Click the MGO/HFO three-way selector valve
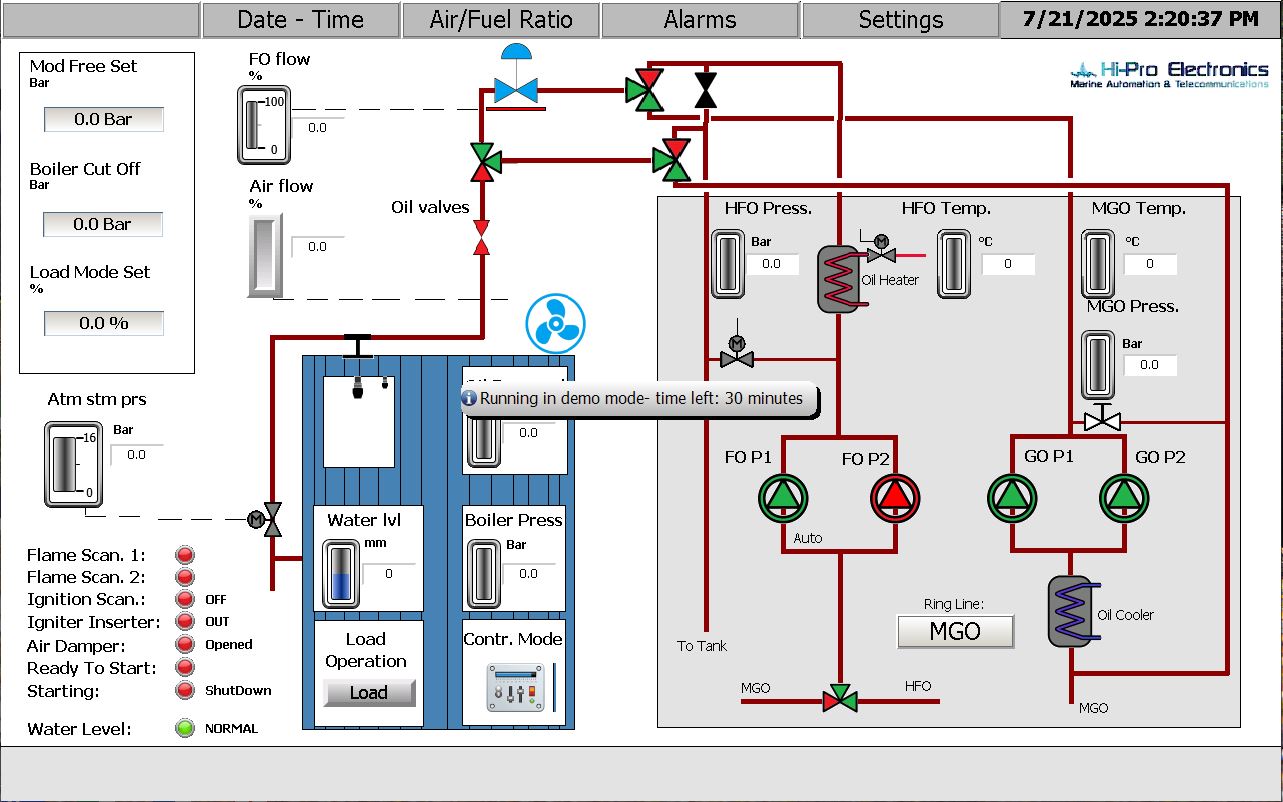Screen dimensions: 1283x802 click(x=840, y=699)
